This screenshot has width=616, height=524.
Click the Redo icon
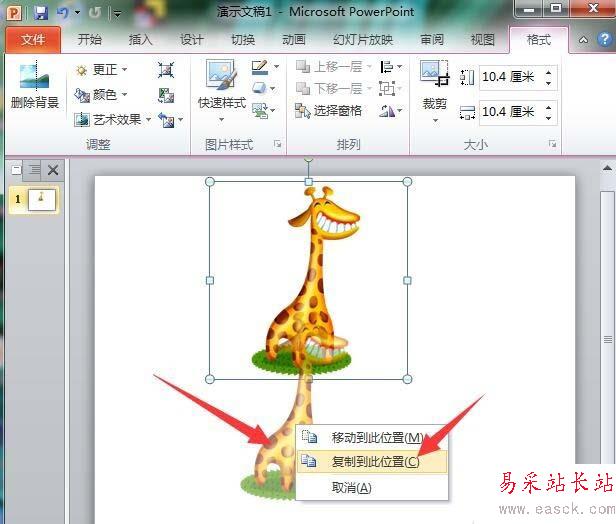tap(95, 13)
